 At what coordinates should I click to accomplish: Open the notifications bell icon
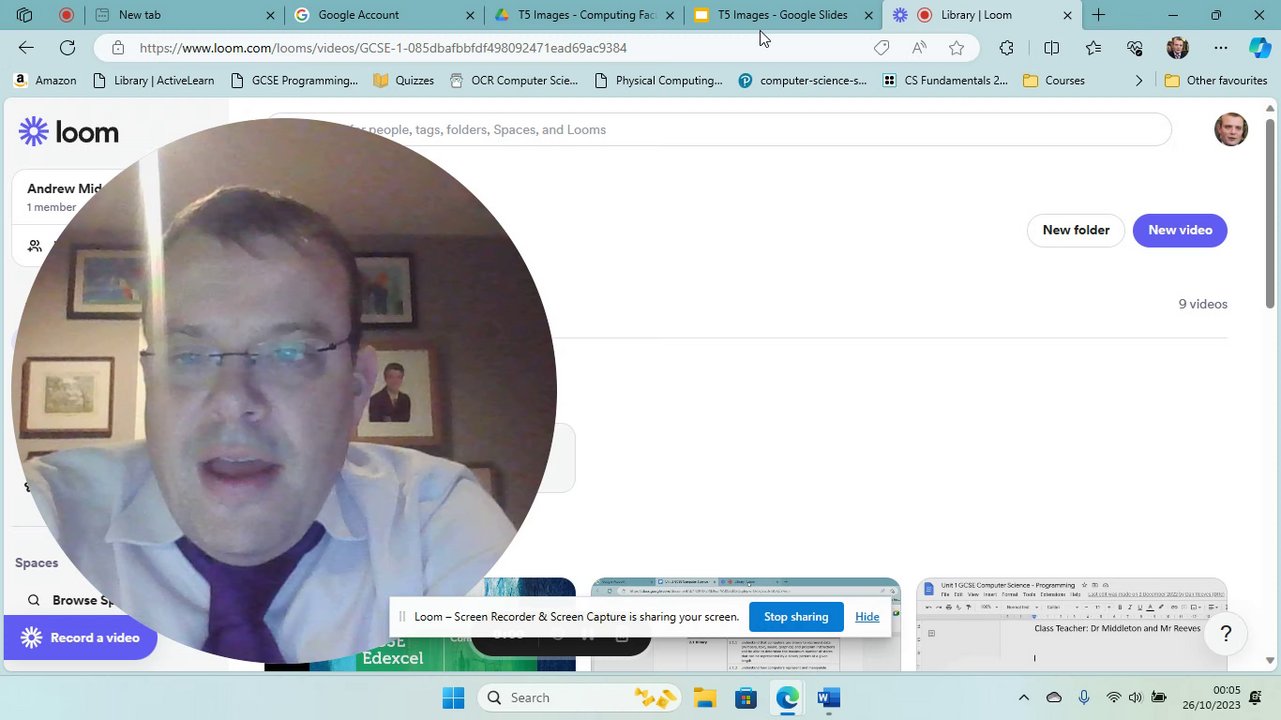tap(1255, 697)
